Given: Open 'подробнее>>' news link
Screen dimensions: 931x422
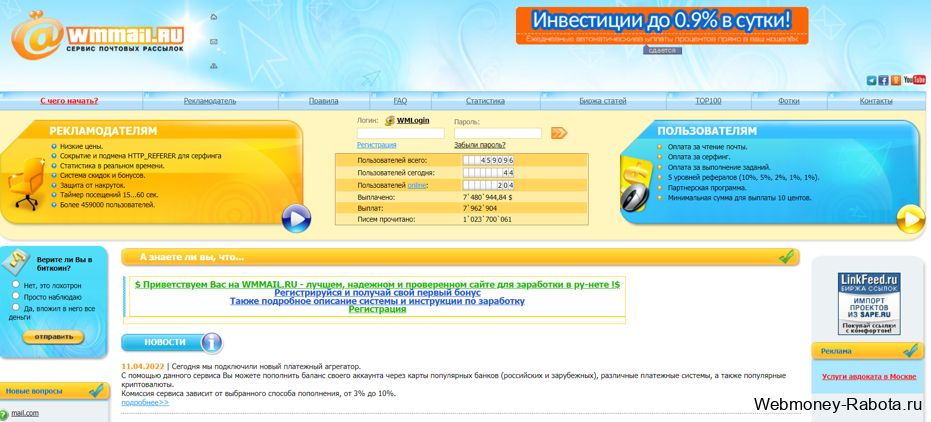Looking at the screenshot, I should point(145,402).
